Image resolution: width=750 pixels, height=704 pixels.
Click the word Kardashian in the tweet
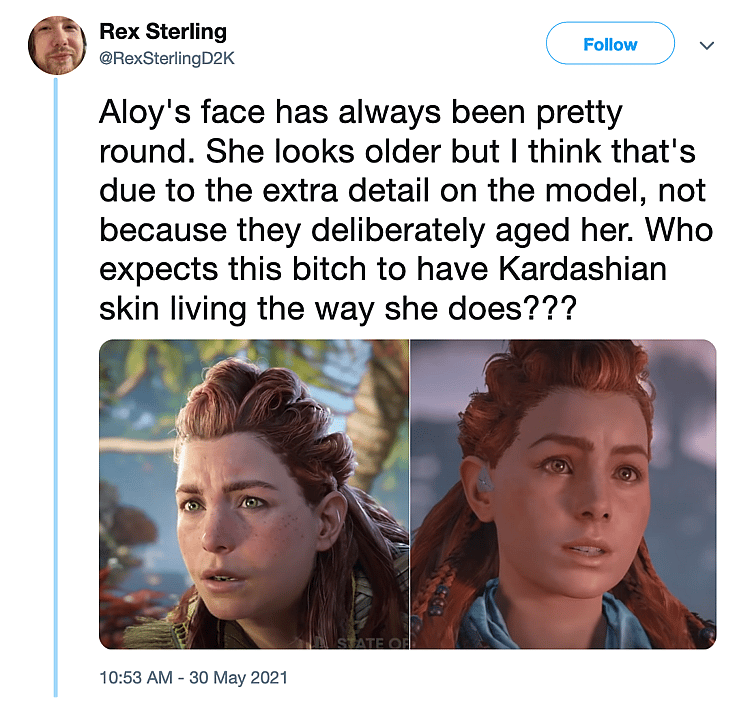click(x=583, y=269)
